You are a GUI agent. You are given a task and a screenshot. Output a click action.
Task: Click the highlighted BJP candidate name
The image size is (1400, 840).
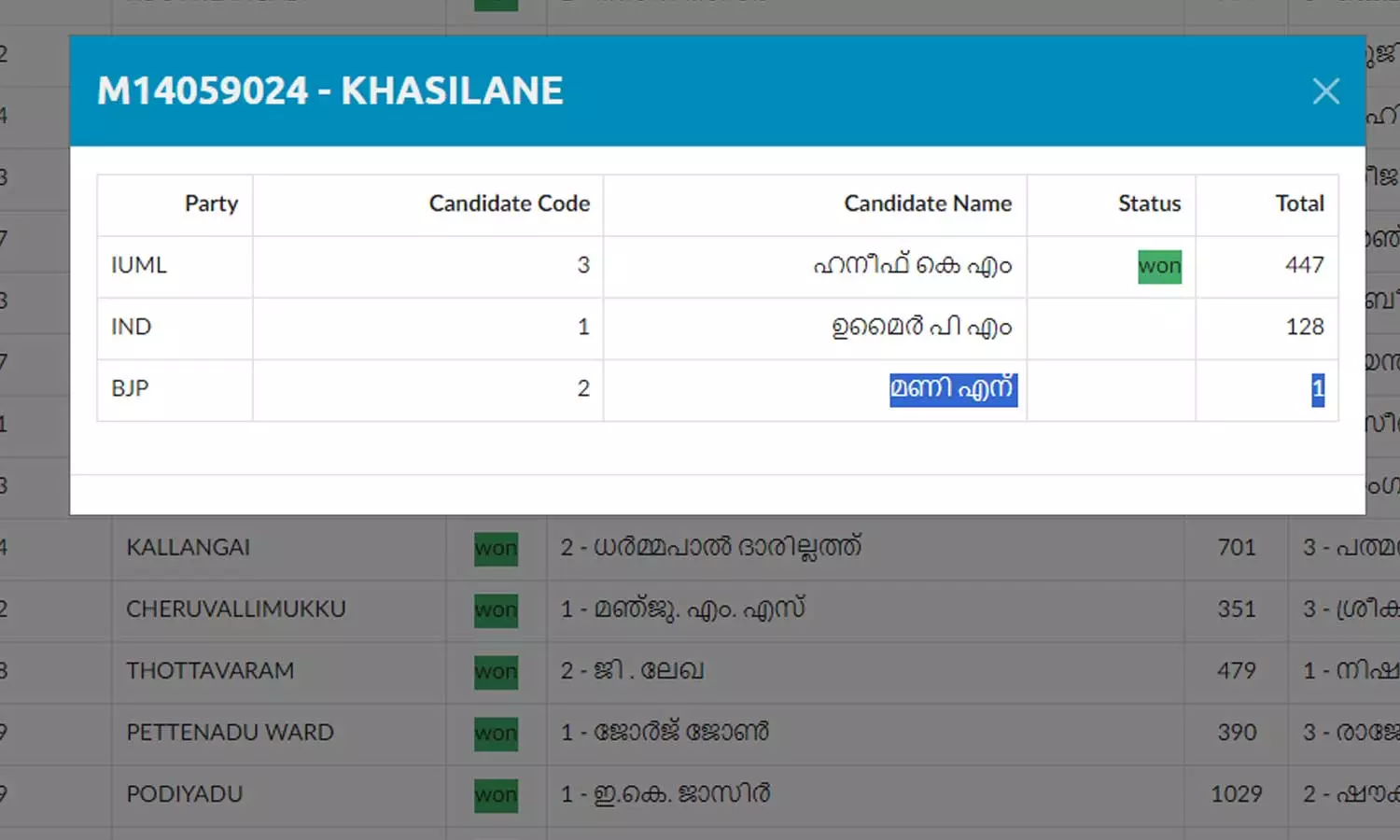[952, 388]
